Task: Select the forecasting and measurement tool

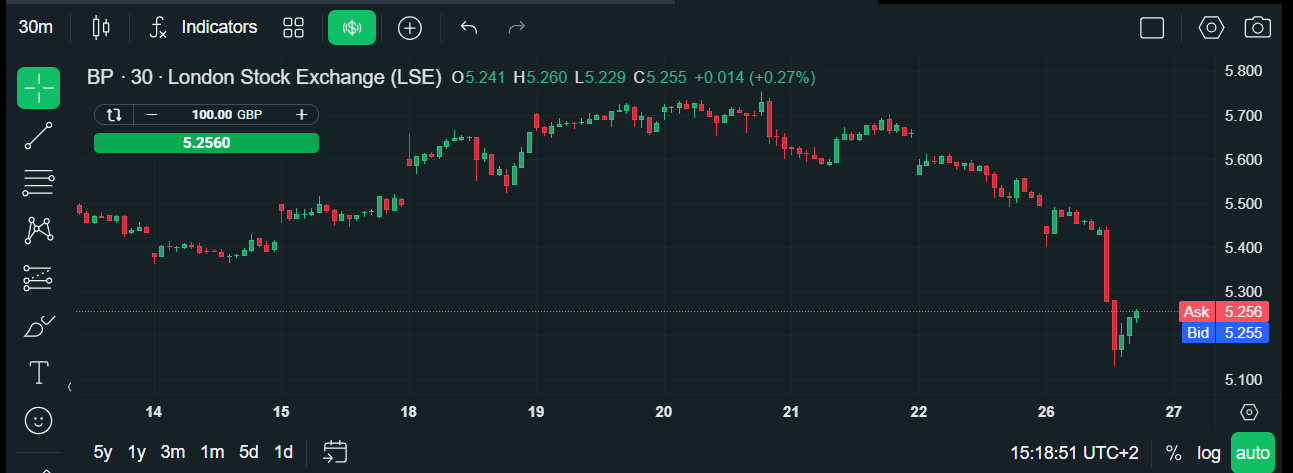Action: tap(38, 277)
